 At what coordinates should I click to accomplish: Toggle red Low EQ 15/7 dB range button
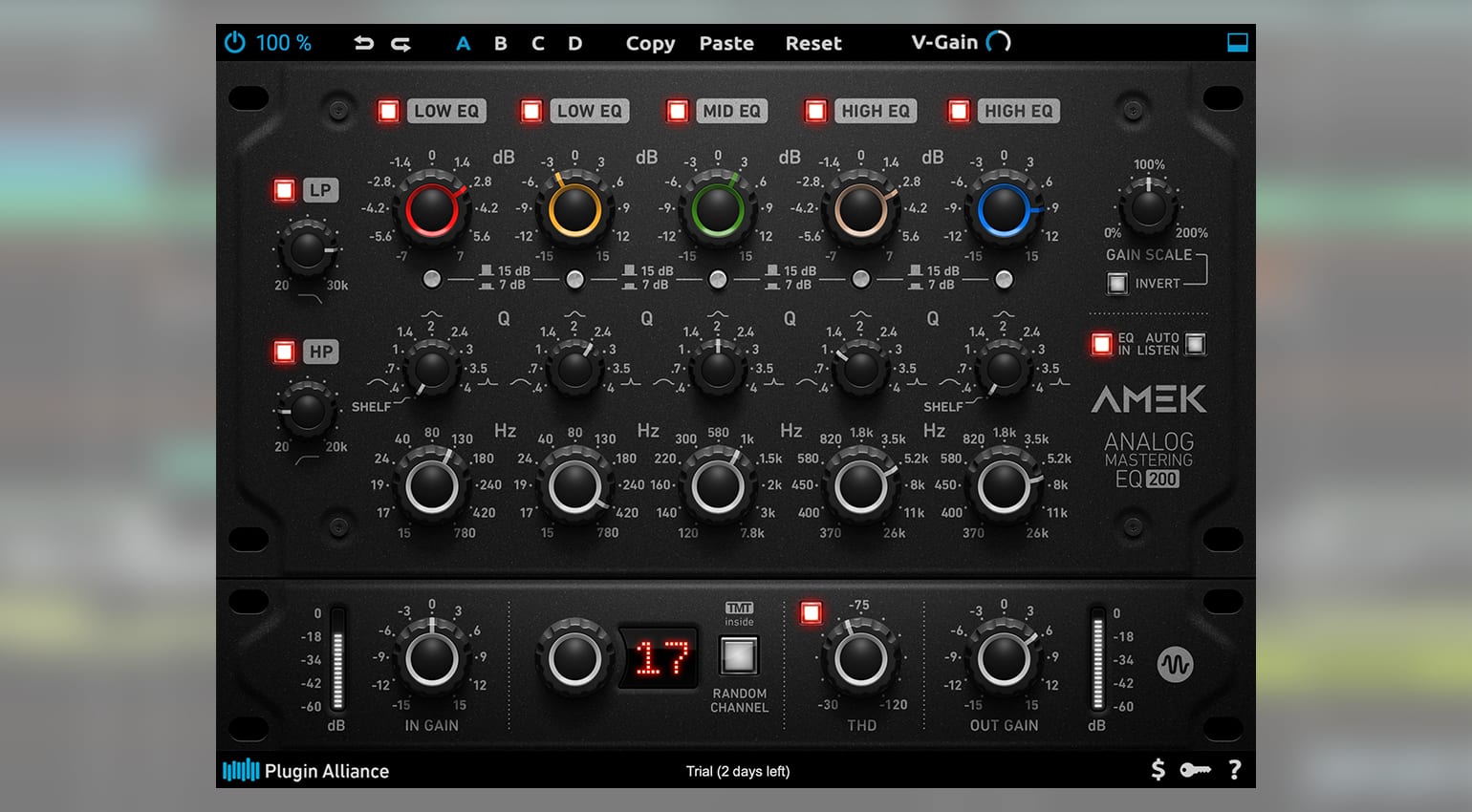pyautogui.click(x=432, y=279)
